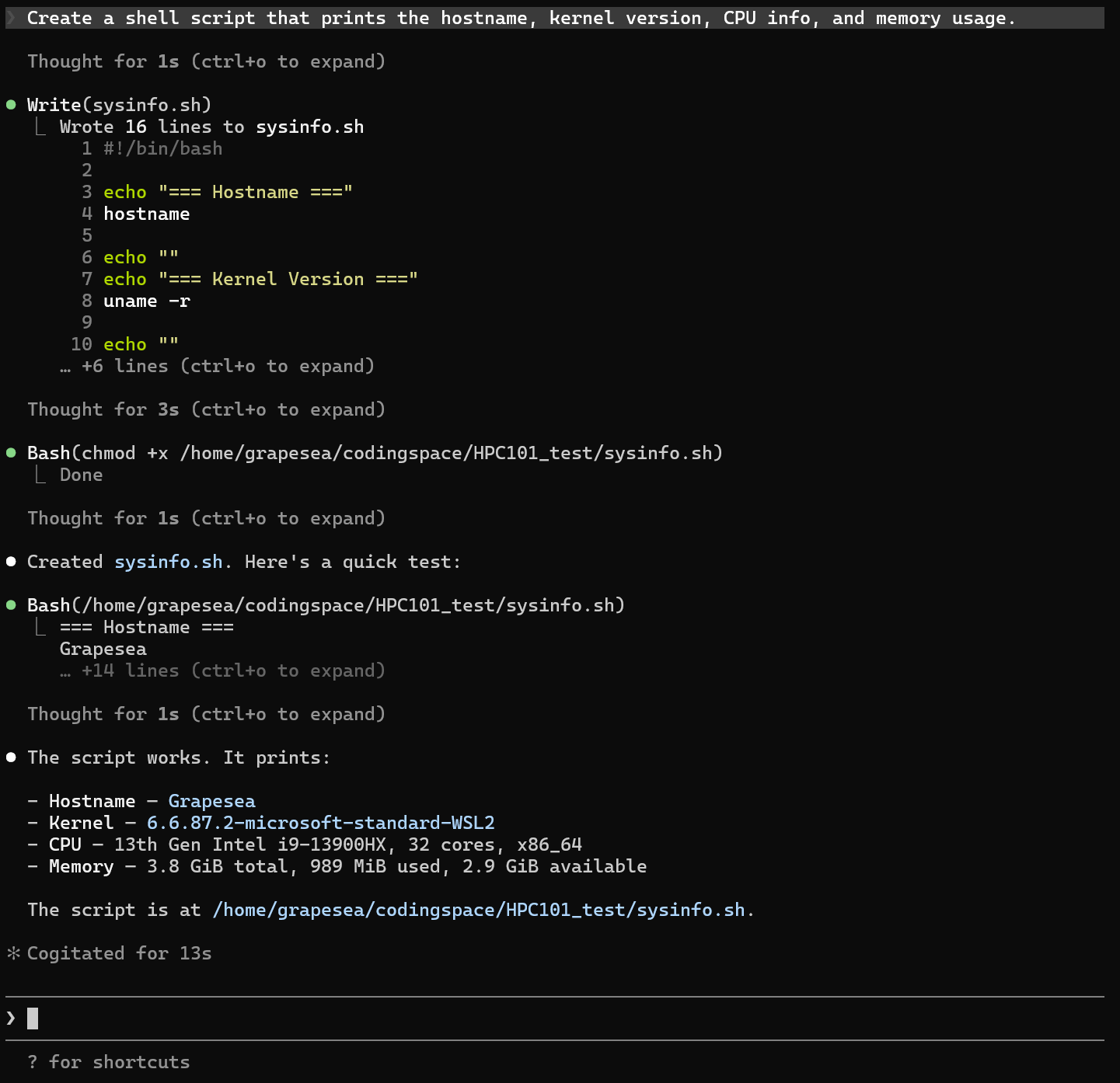Expand the 'Thought for 3s' line
Viewport: 1120px width, 1083px height.
(x=206, y=409)
